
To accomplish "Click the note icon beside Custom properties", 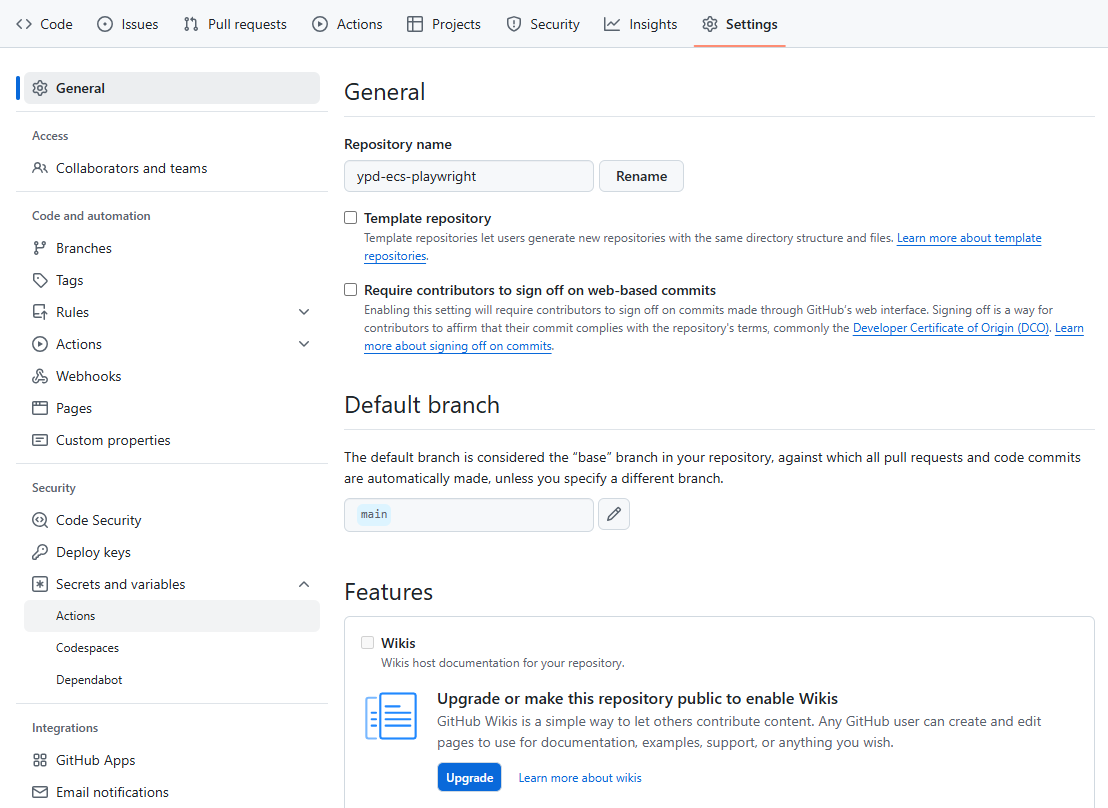I will pyautogui.click(x=40, y=440).
